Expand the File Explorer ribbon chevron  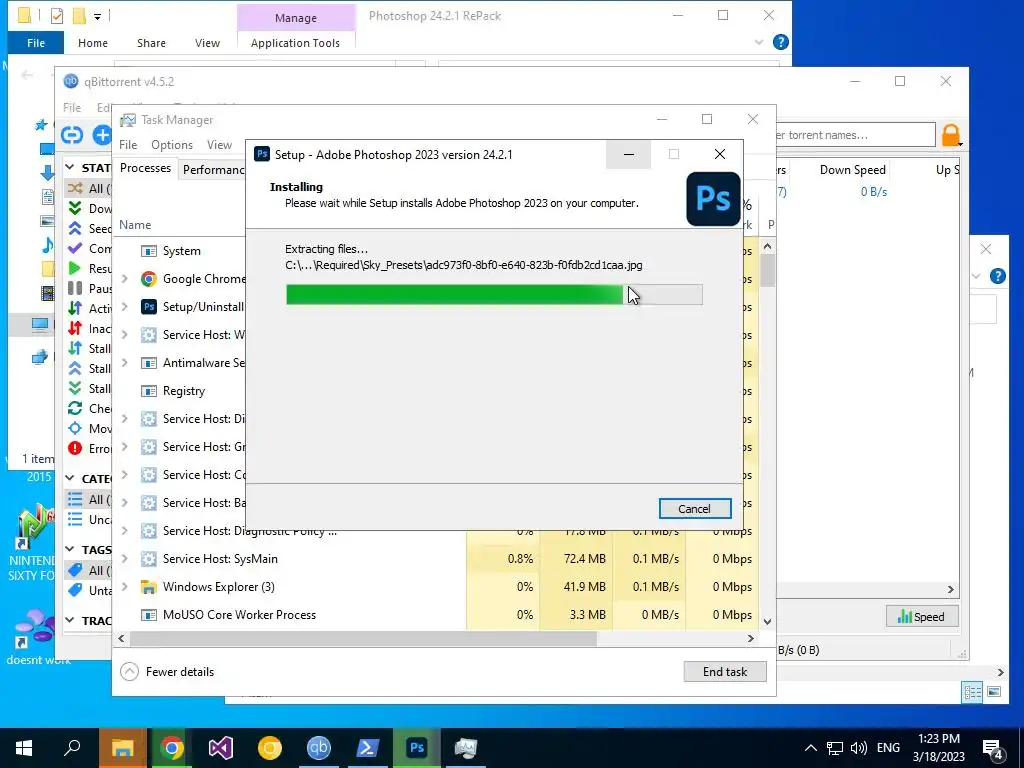(x=759, y=42)
